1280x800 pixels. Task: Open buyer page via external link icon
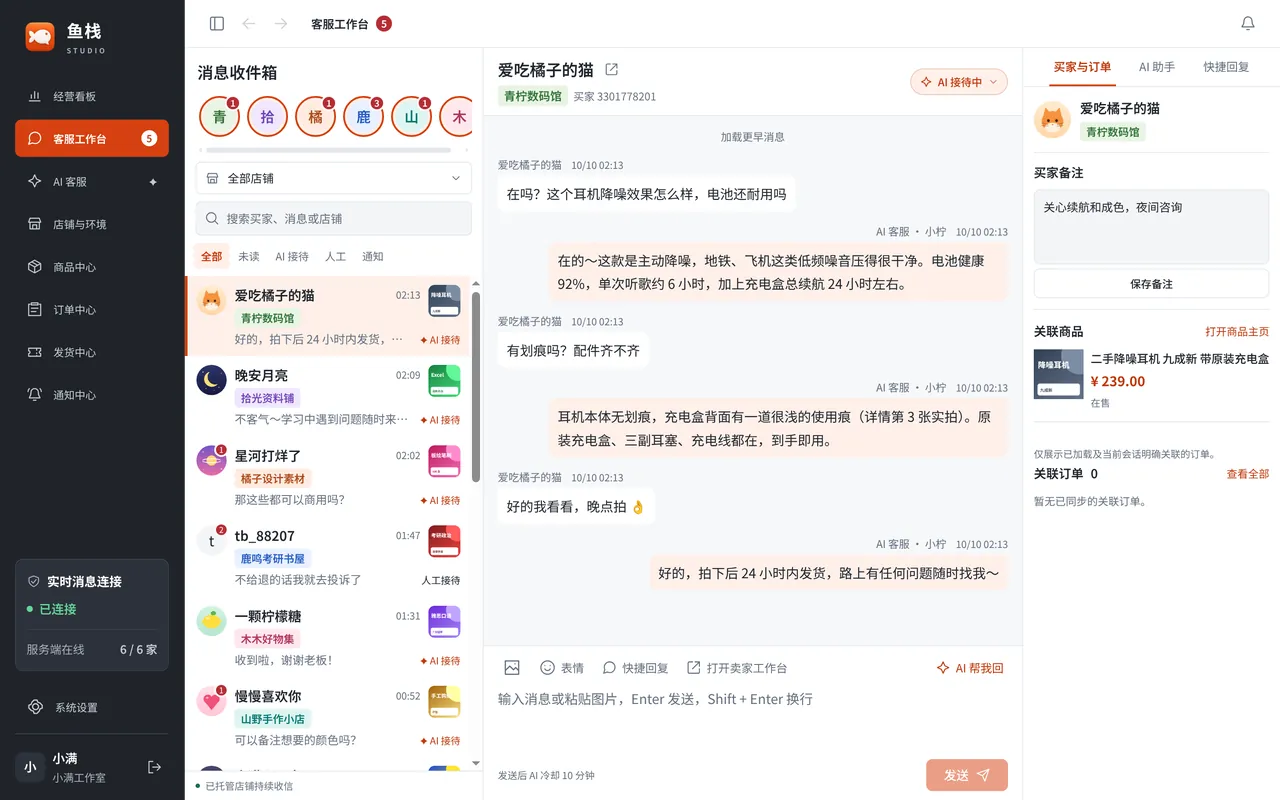pos(612,69)
